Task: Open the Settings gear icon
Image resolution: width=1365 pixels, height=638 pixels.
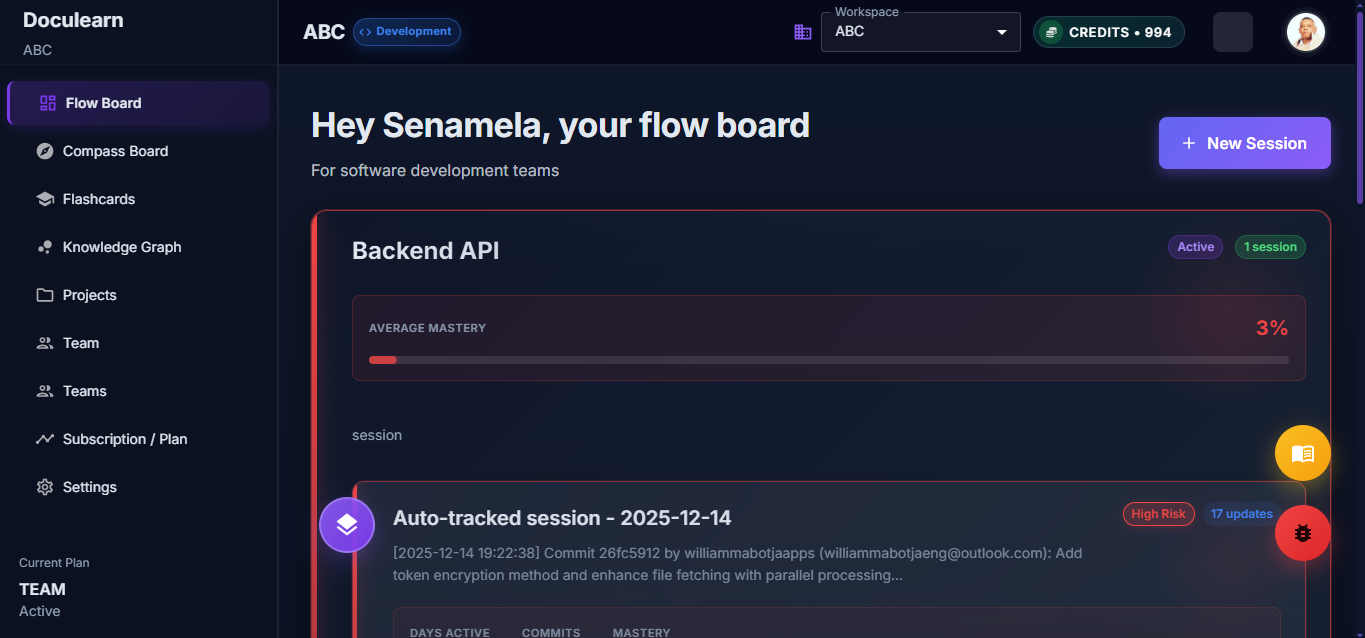Action: (x=45, y=487)
